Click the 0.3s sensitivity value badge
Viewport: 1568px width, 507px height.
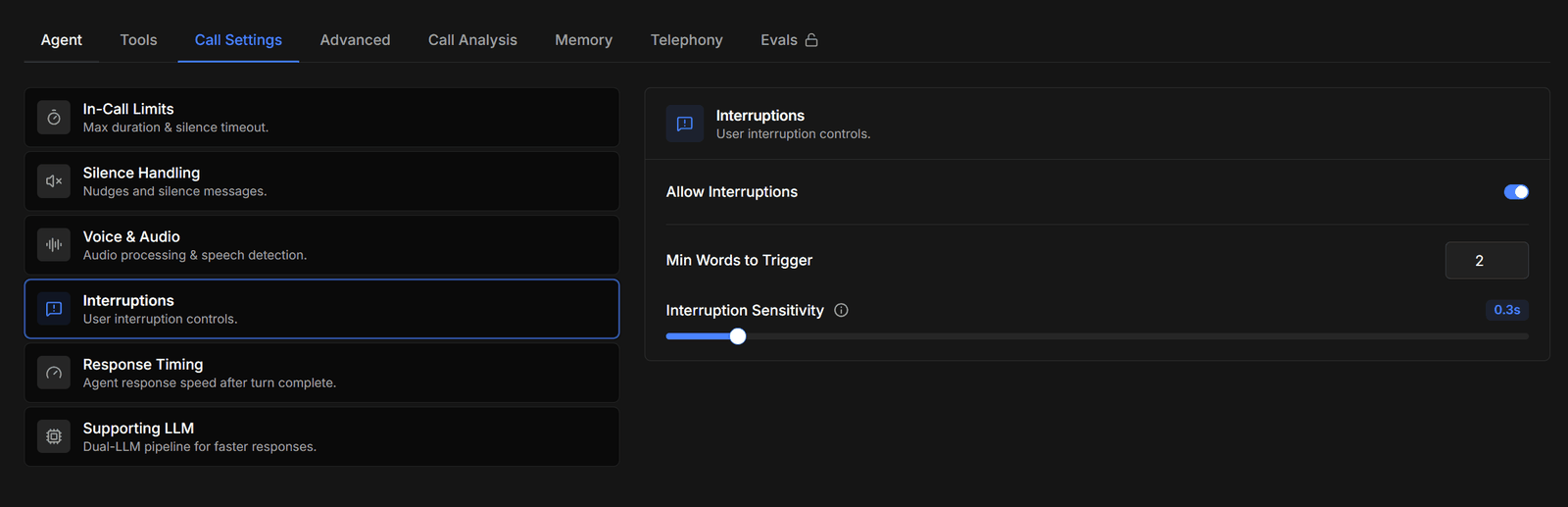pos(1507,310)
